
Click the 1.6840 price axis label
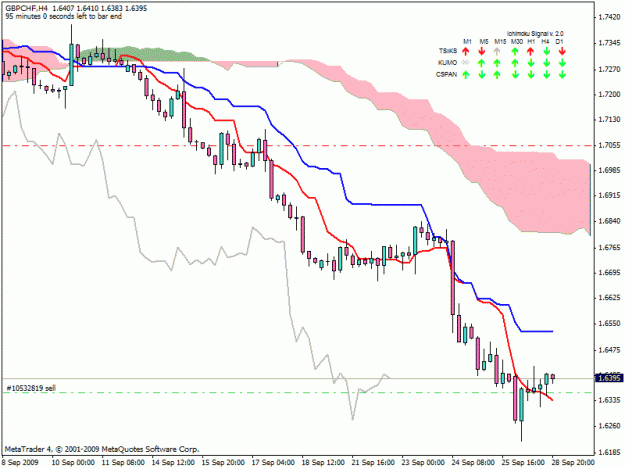(610, 222)
